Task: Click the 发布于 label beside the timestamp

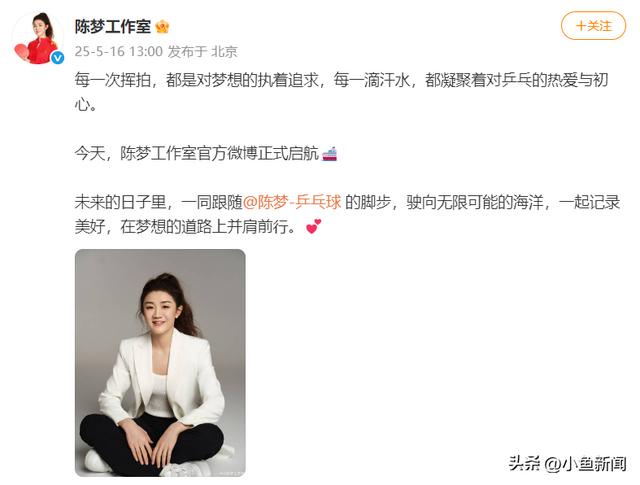Action: [187, 51]
